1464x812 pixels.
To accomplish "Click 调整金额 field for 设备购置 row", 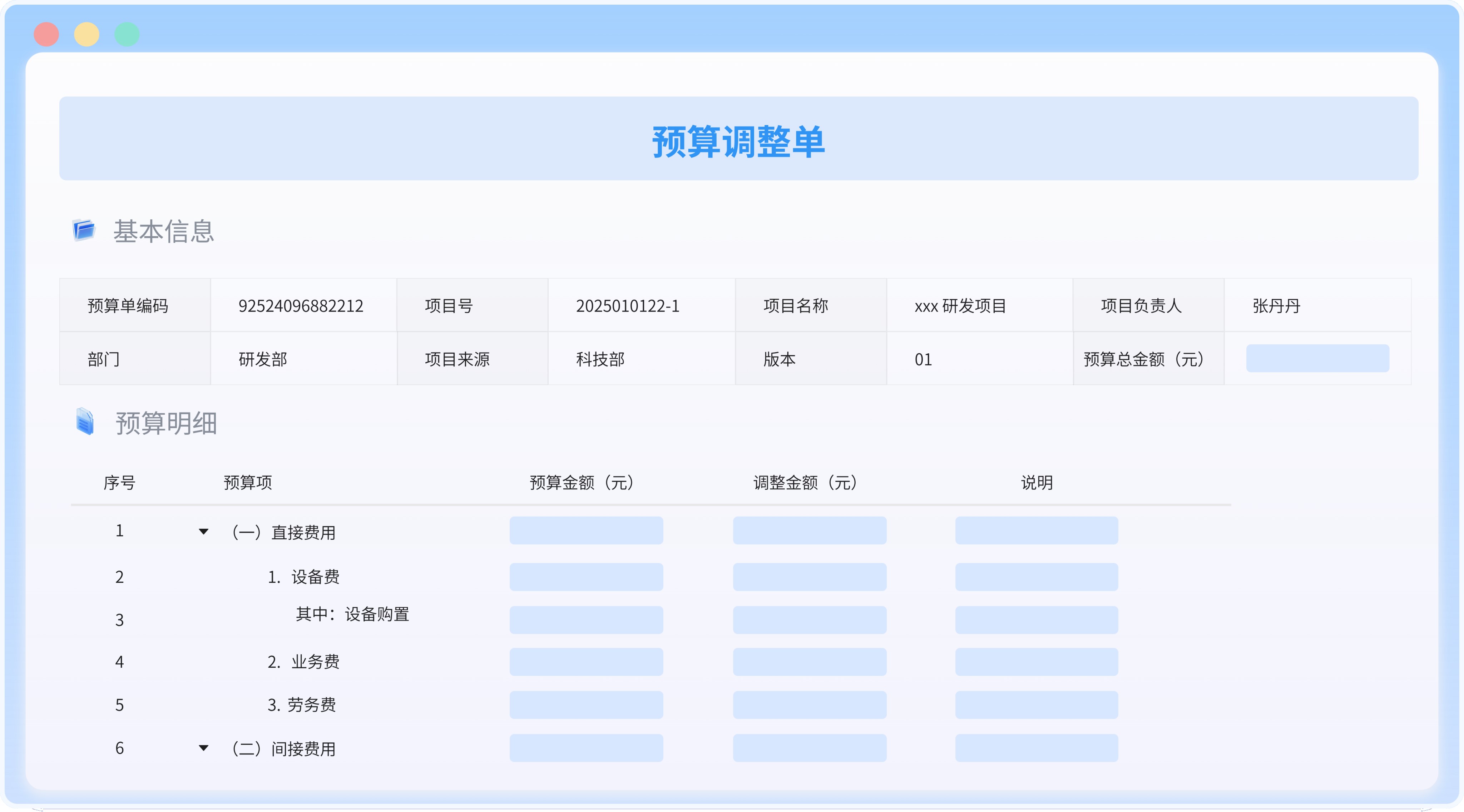I will tap(809, 620).
